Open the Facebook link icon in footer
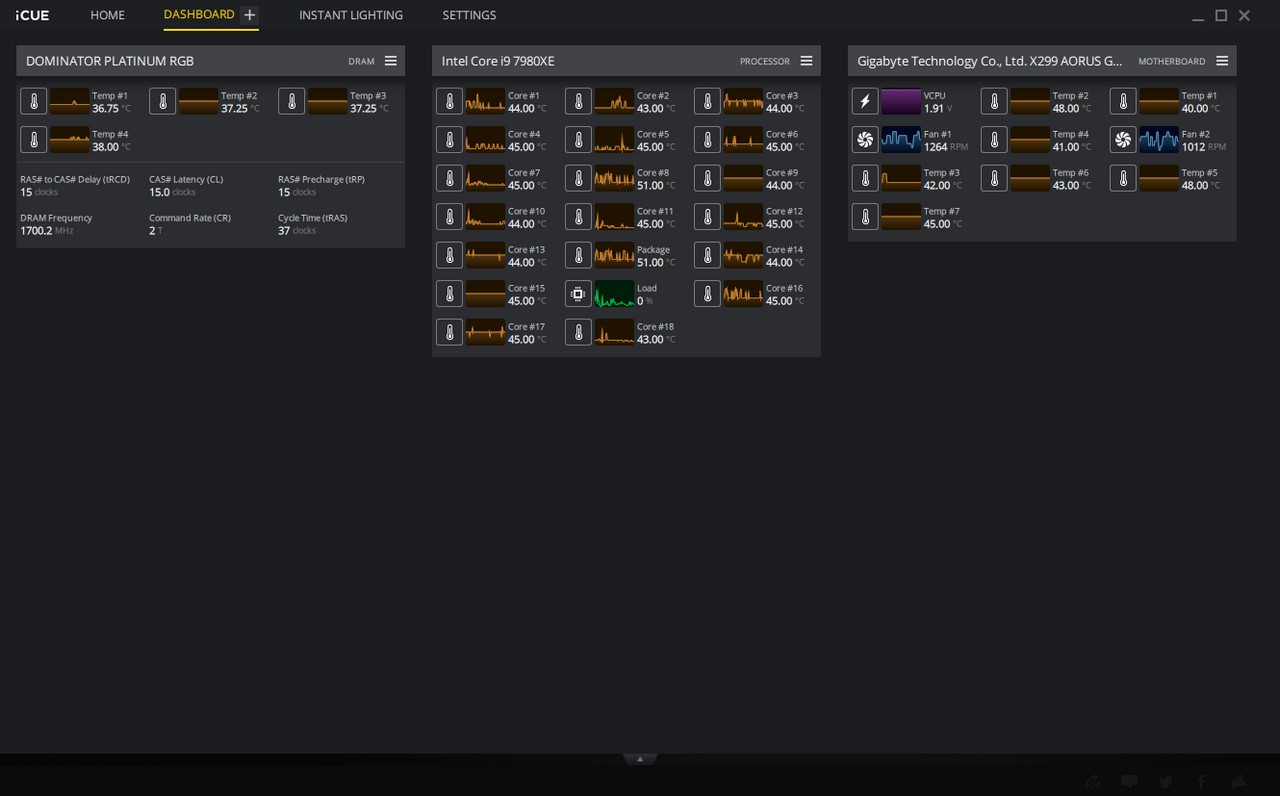The width and height of the screenshot is (1280, 796). pos(1202,781)
